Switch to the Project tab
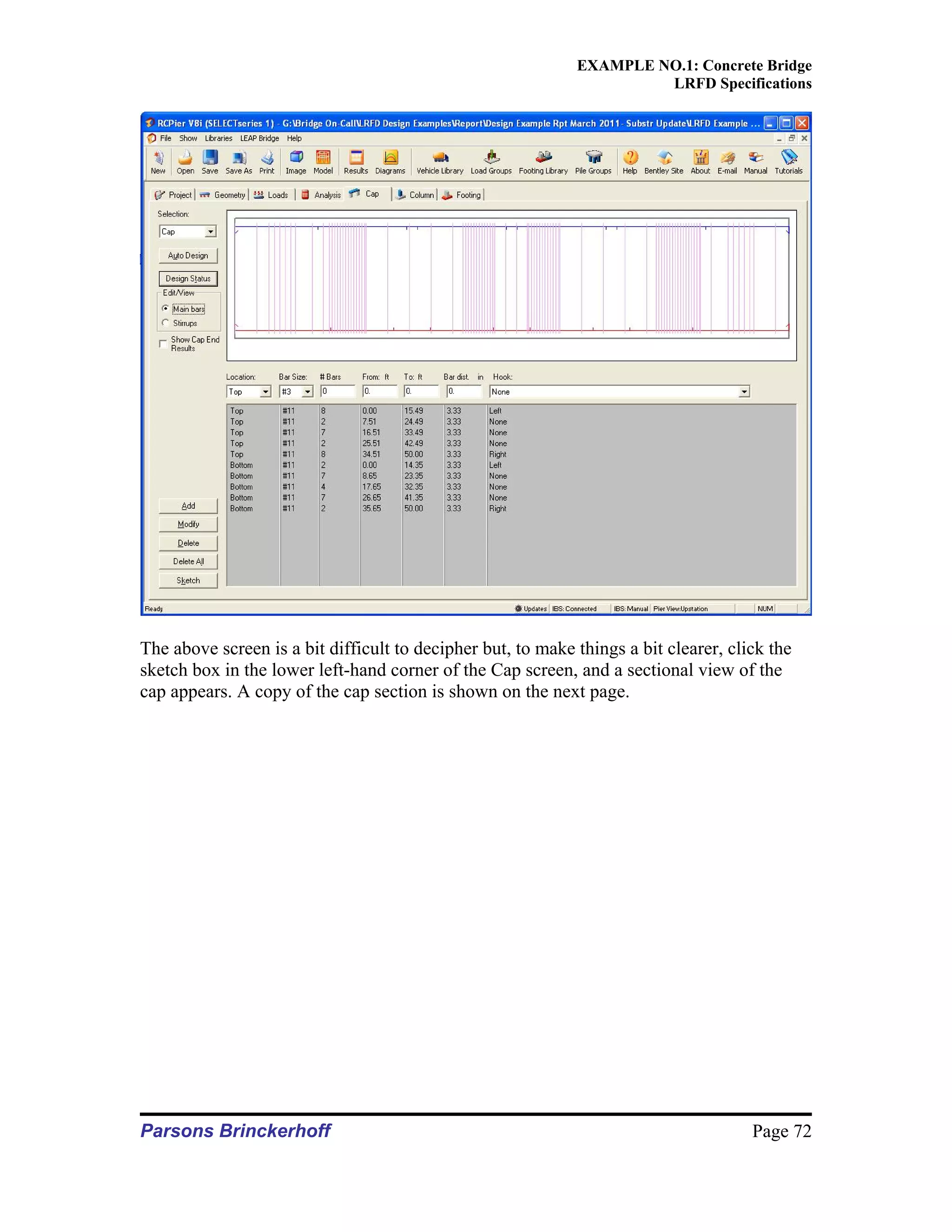 click(x=174, y=195)
